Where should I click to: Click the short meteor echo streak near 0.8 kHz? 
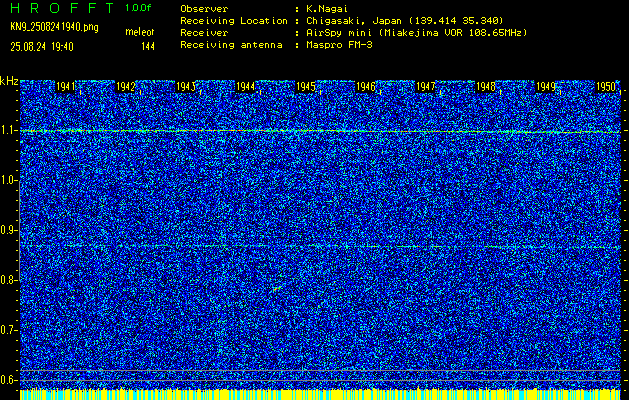(x=276, y=288)
